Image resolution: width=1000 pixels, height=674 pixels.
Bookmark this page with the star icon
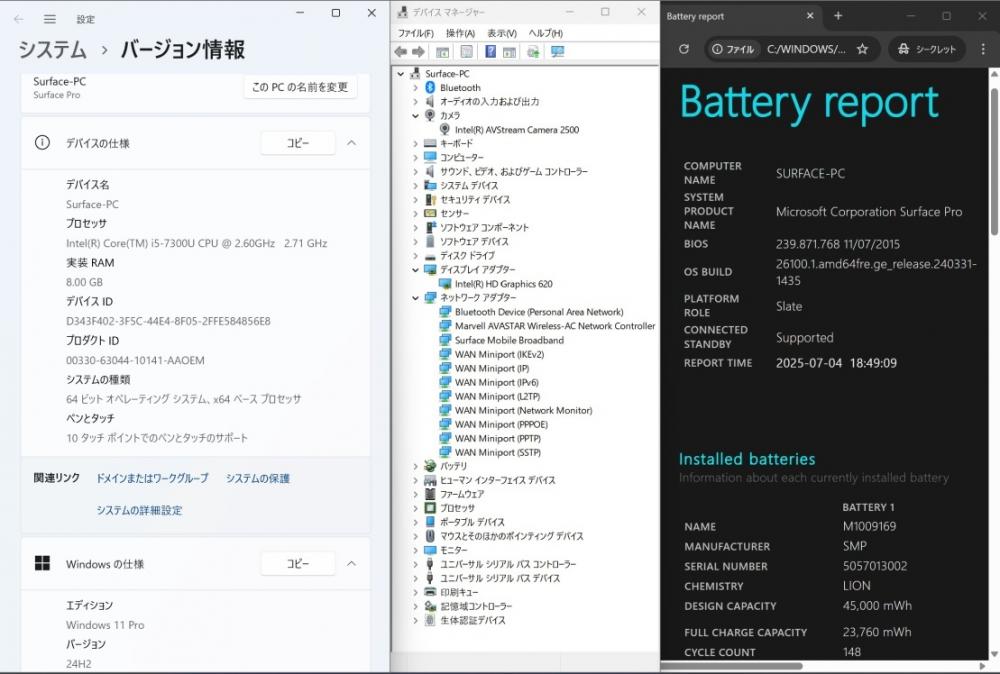pos(862,48)
